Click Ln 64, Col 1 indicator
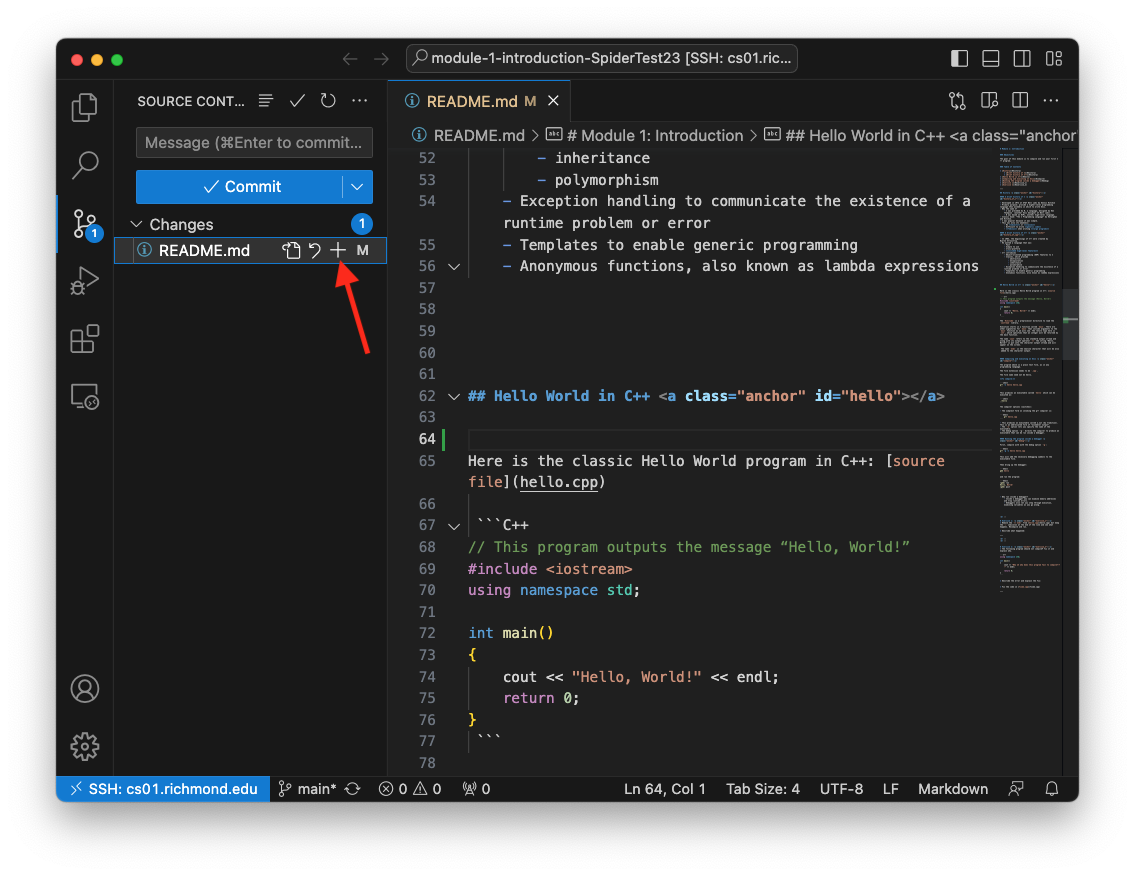1135x876 pixels. (x=664, y=789)
